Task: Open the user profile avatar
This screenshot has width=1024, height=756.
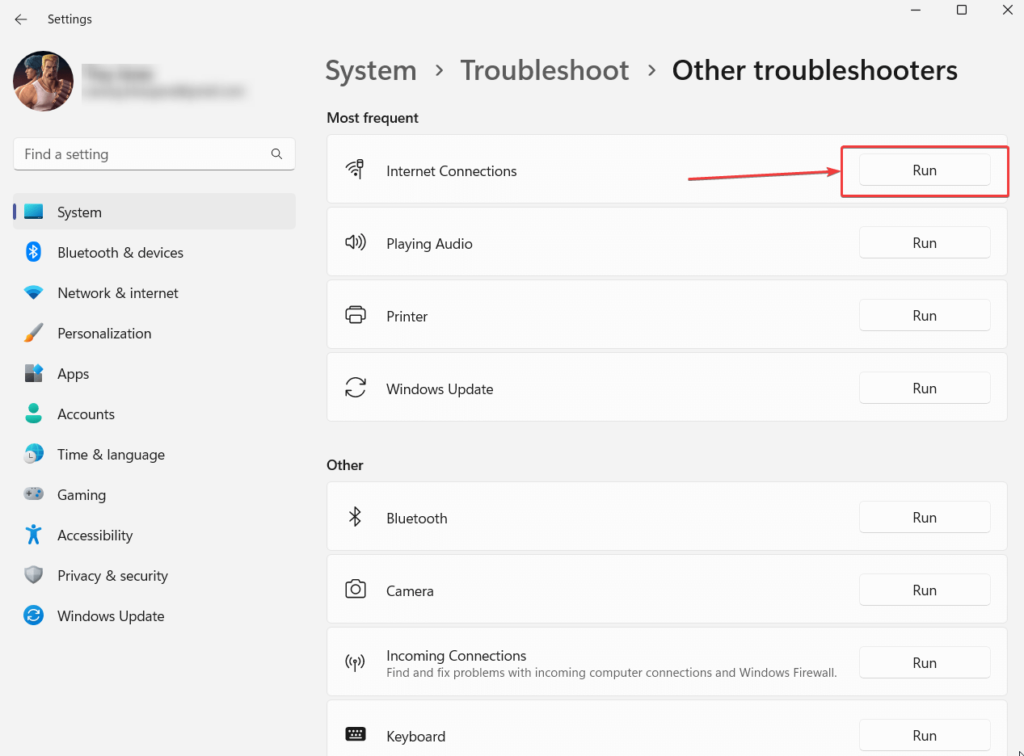Action: 43,82
